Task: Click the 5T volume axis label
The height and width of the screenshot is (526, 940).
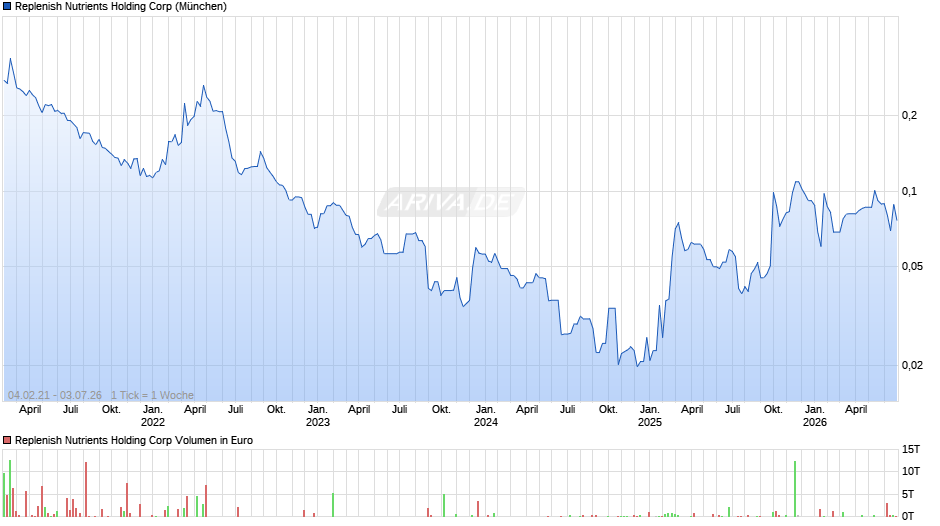Action: click(x=908, y=494)
